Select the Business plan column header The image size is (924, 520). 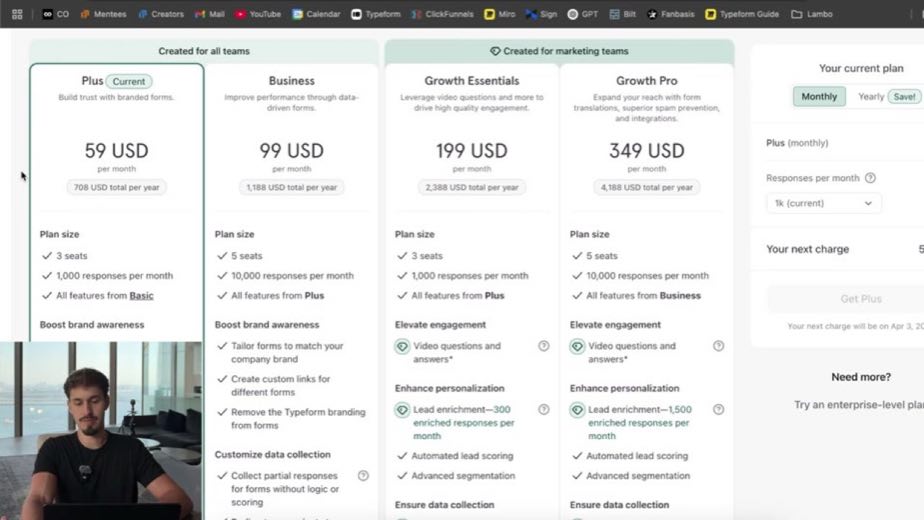(292, 81)
